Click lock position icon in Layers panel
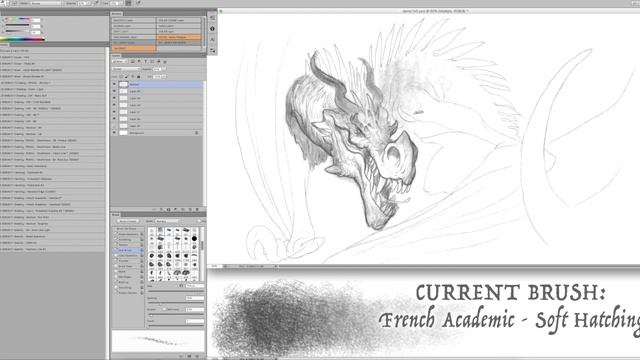640x360 pixels. tap(133, 76)
